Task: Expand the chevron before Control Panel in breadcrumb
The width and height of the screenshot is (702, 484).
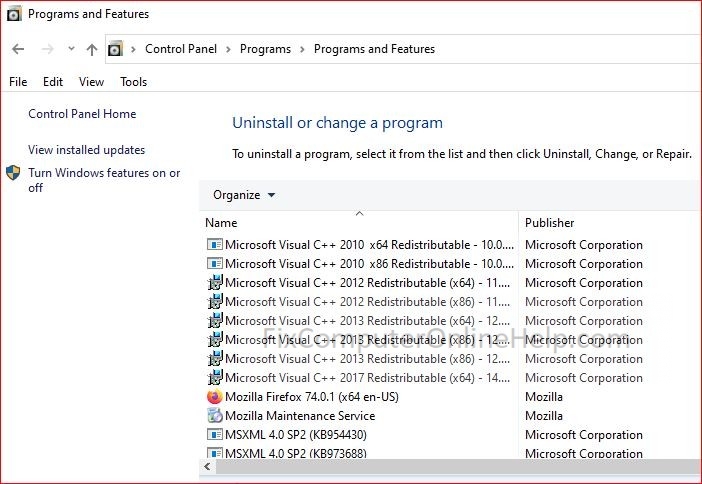Action: coord(133,49)
